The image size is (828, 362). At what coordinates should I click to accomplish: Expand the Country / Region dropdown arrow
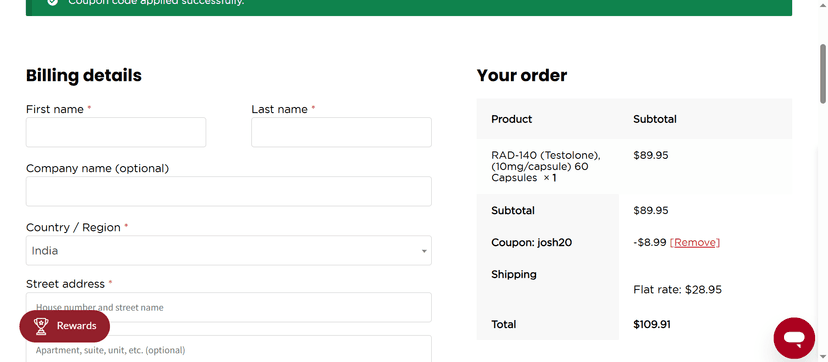pyautogui.click(x=424, y=251)
